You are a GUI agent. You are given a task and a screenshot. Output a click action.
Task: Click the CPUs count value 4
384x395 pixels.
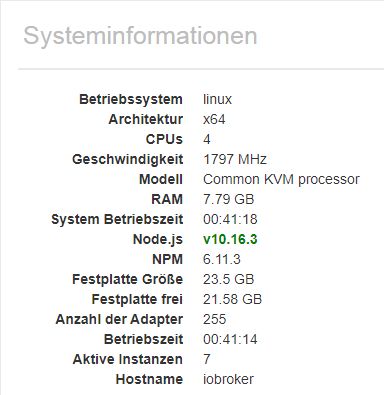tap(207, 139)
